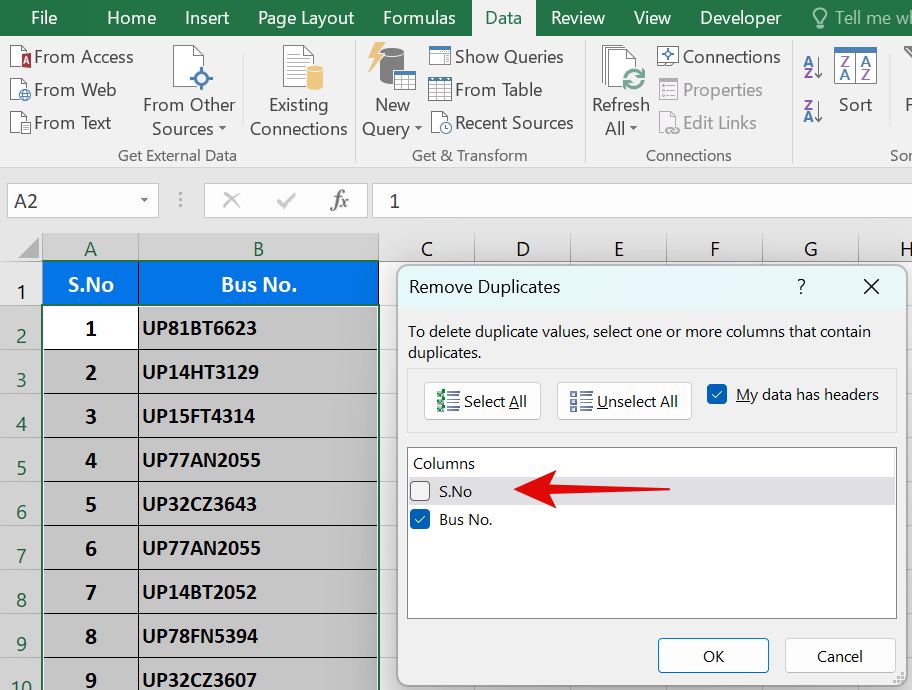Click OK in Remove Duplicates dialog
Viewport: 912px width, 690px height.
[x=713, y=656]
